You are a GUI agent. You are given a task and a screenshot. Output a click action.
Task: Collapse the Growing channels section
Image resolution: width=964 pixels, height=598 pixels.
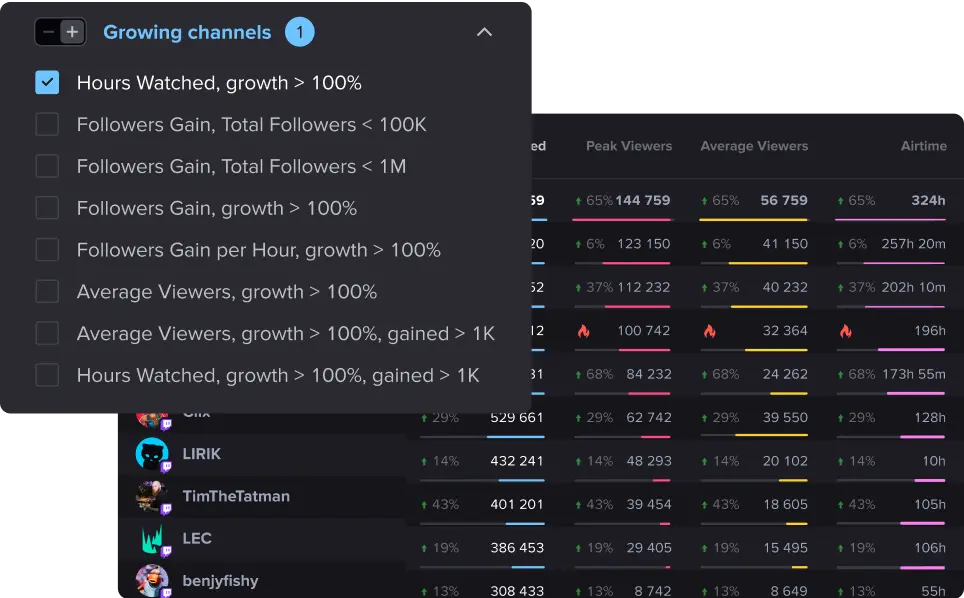point(484,32)
